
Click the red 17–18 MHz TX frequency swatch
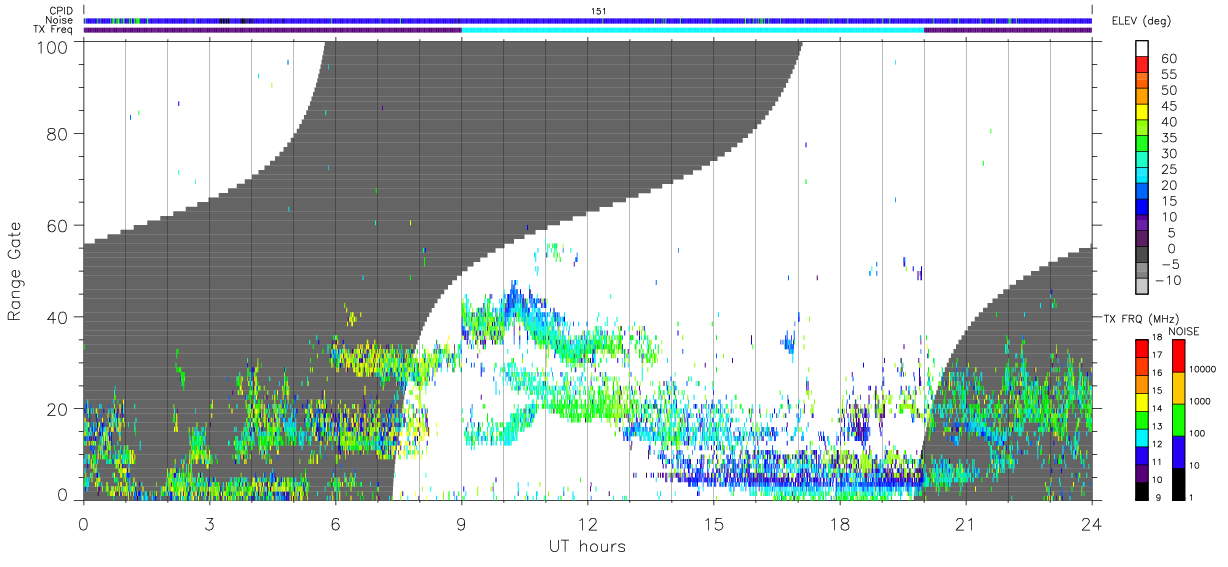coord(1142,347)
